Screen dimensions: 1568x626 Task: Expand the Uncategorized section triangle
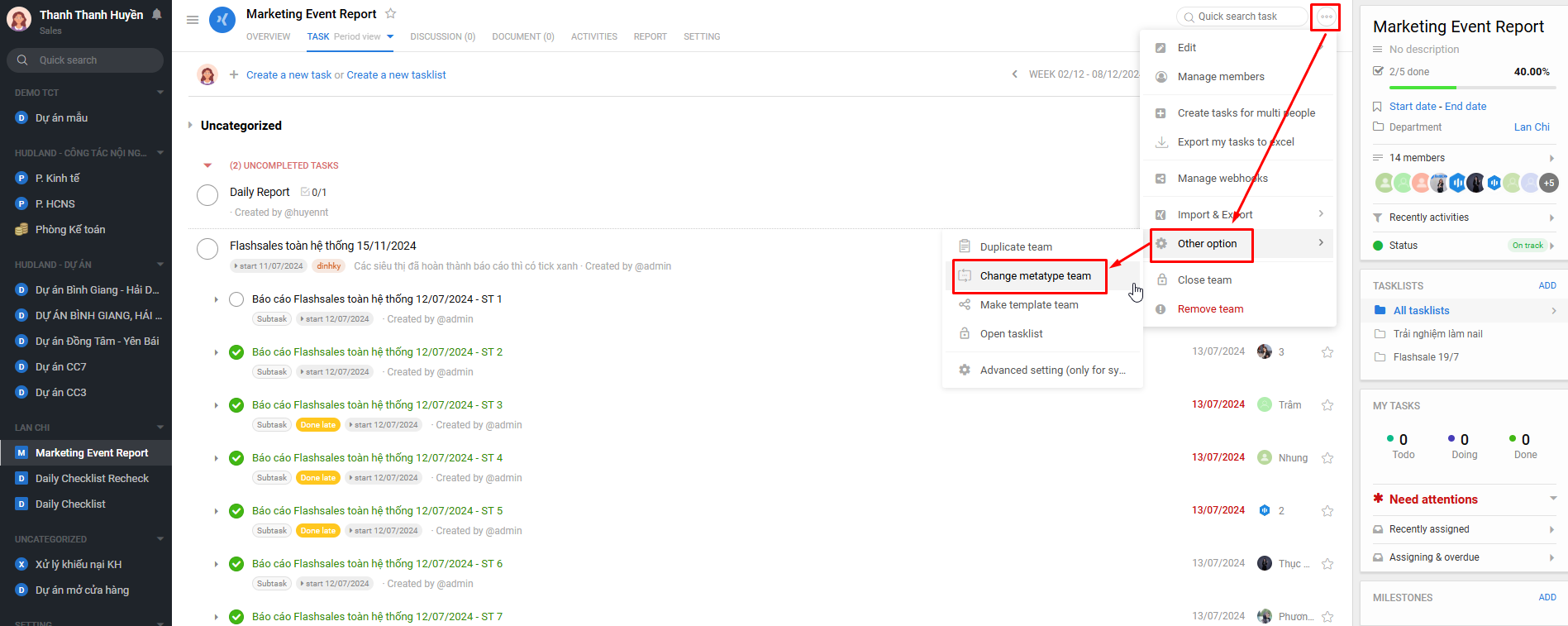pos(190,126)
